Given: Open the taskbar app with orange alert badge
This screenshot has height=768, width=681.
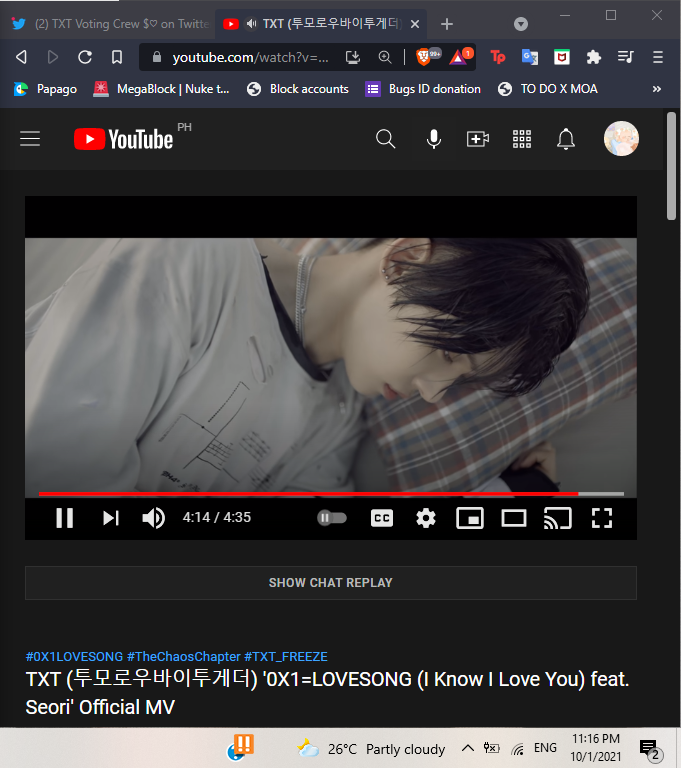Looking at the screenshot, I should (240, 748).
